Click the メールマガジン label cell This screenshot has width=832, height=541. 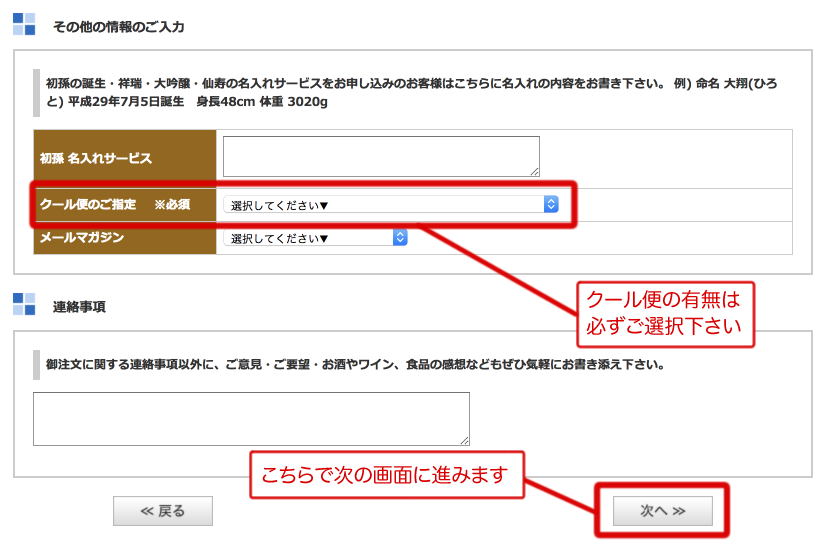tap(125, 238)
